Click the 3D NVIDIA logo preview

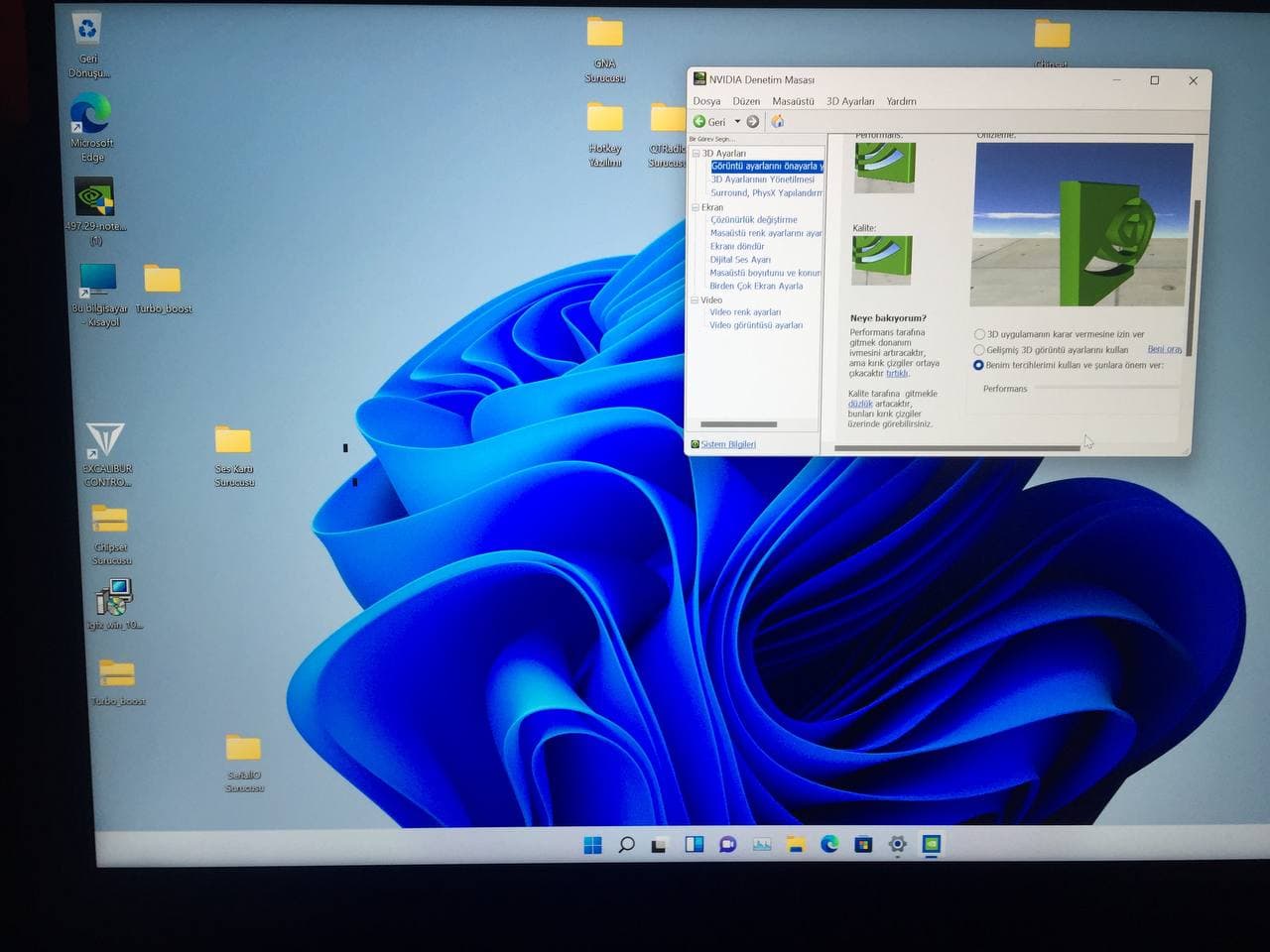coord(1082,225)
